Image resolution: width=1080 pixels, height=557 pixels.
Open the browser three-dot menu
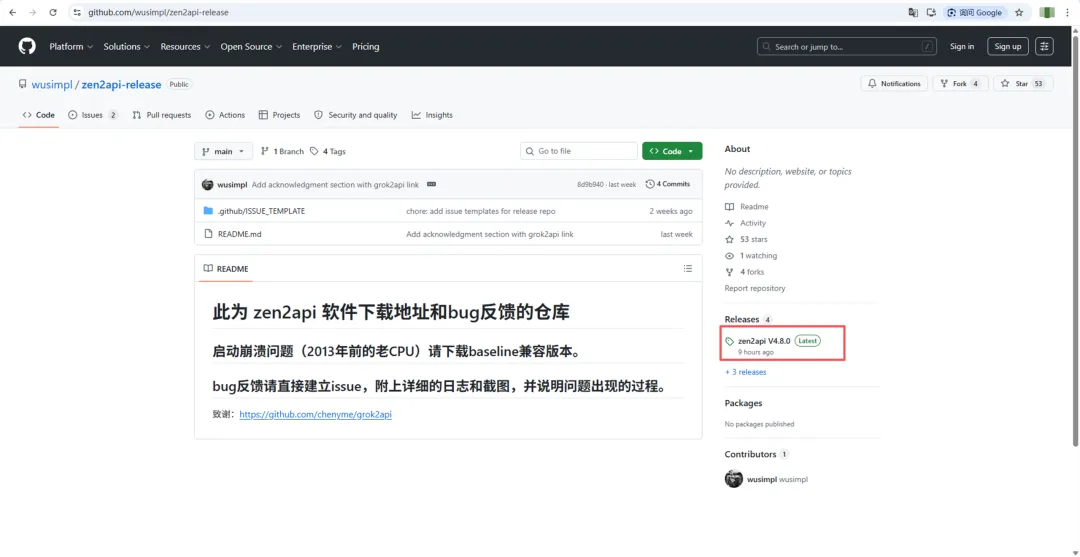1068,12
